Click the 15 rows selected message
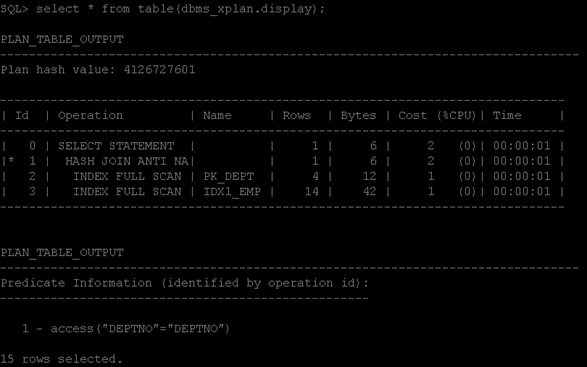Viewport: 587px width, 367px height. coord(61,359)
